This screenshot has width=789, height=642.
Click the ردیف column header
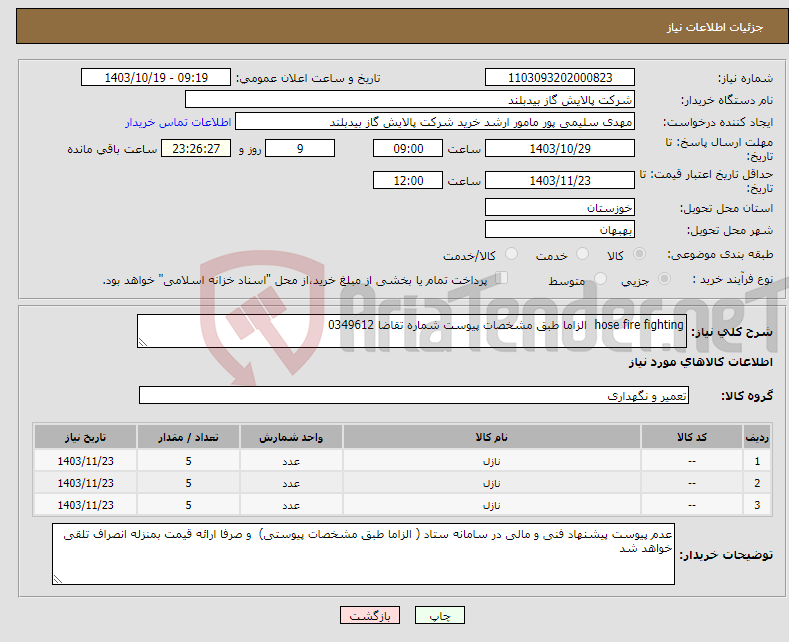757,437
